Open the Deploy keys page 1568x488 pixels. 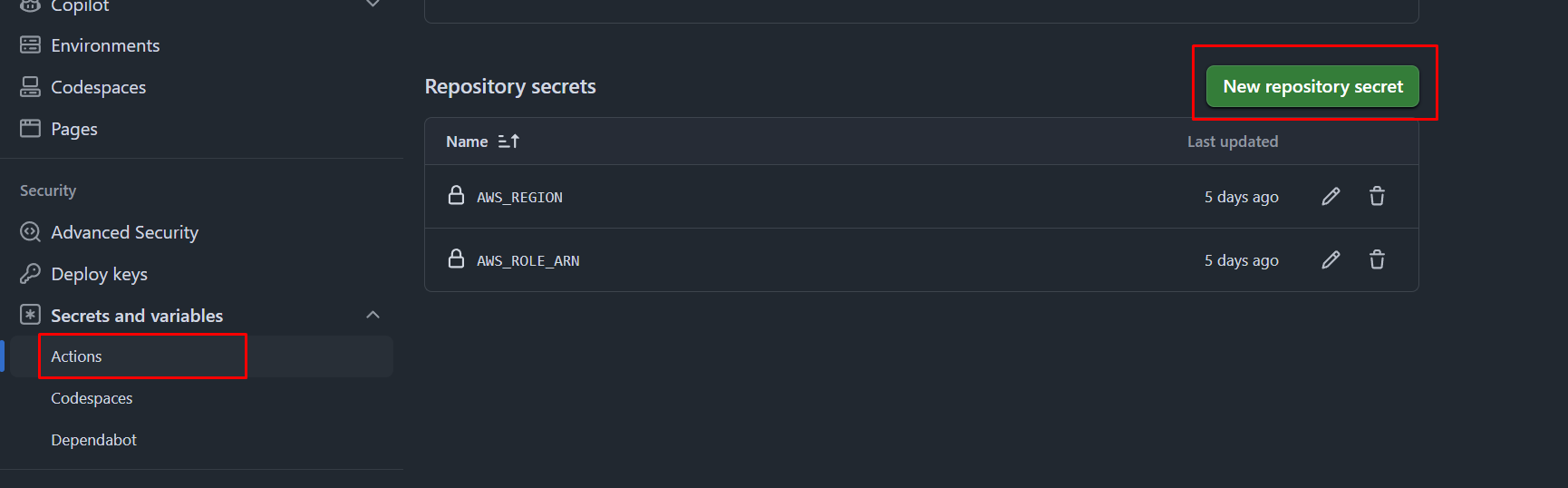click(99, 274)
